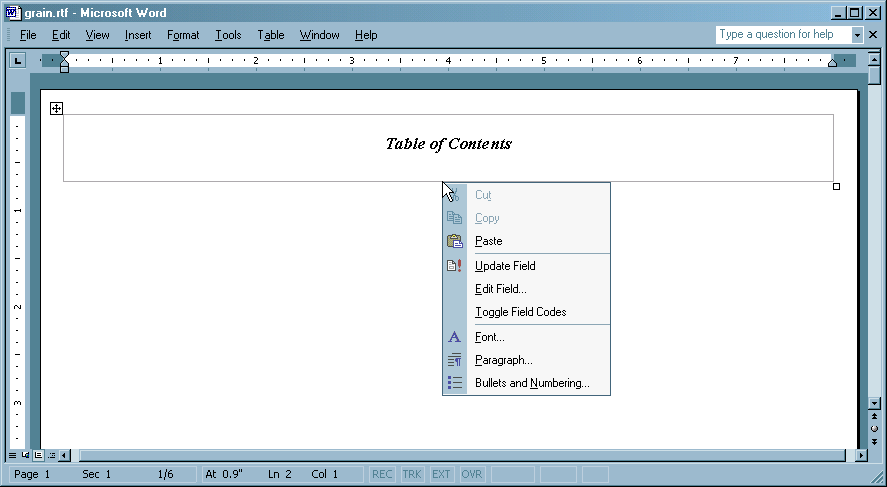Click the ruler tab type selector

coord(18,61)
